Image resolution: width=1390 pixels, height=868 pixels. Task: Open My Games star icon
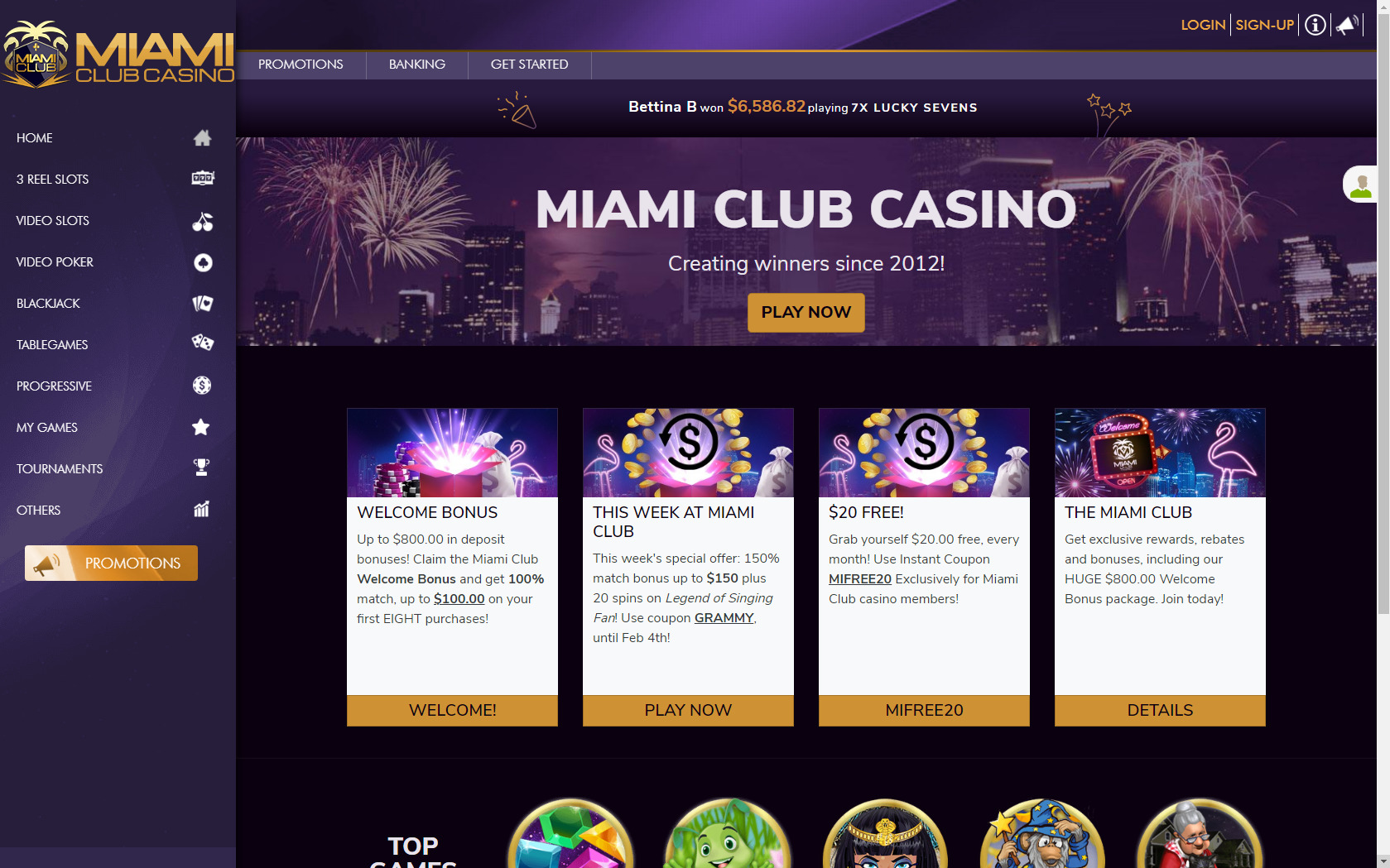point(201,427)
